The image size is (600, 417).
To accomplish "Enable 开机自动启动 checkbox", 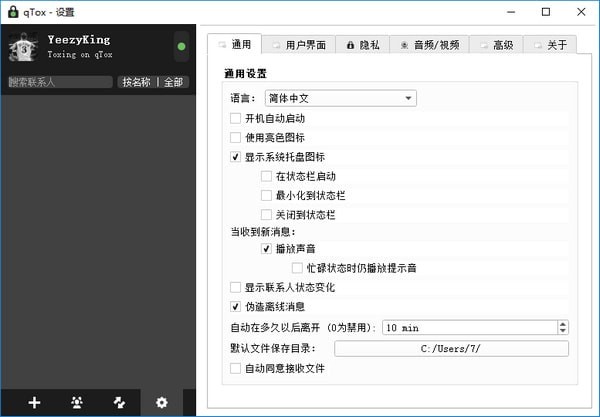I will tap(235, 118).
